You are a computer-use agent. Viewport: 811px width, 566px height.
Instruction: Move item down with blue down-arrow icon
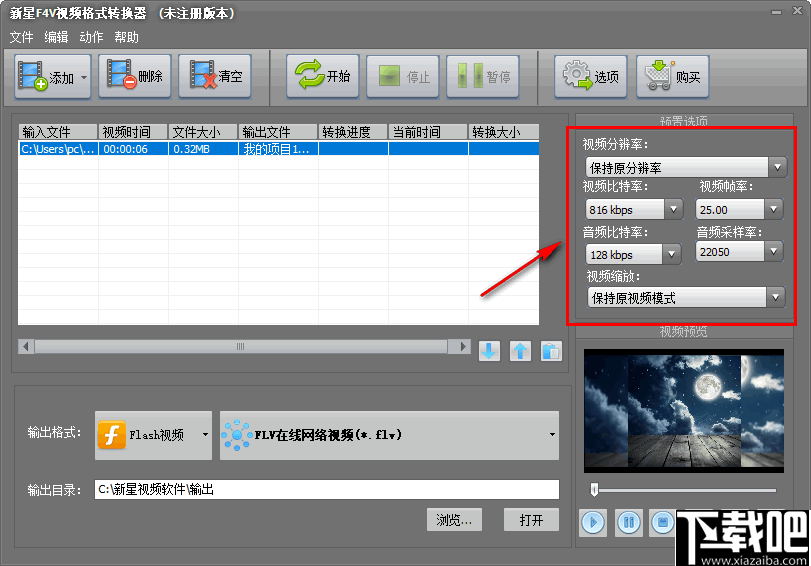tap(489, 351)
